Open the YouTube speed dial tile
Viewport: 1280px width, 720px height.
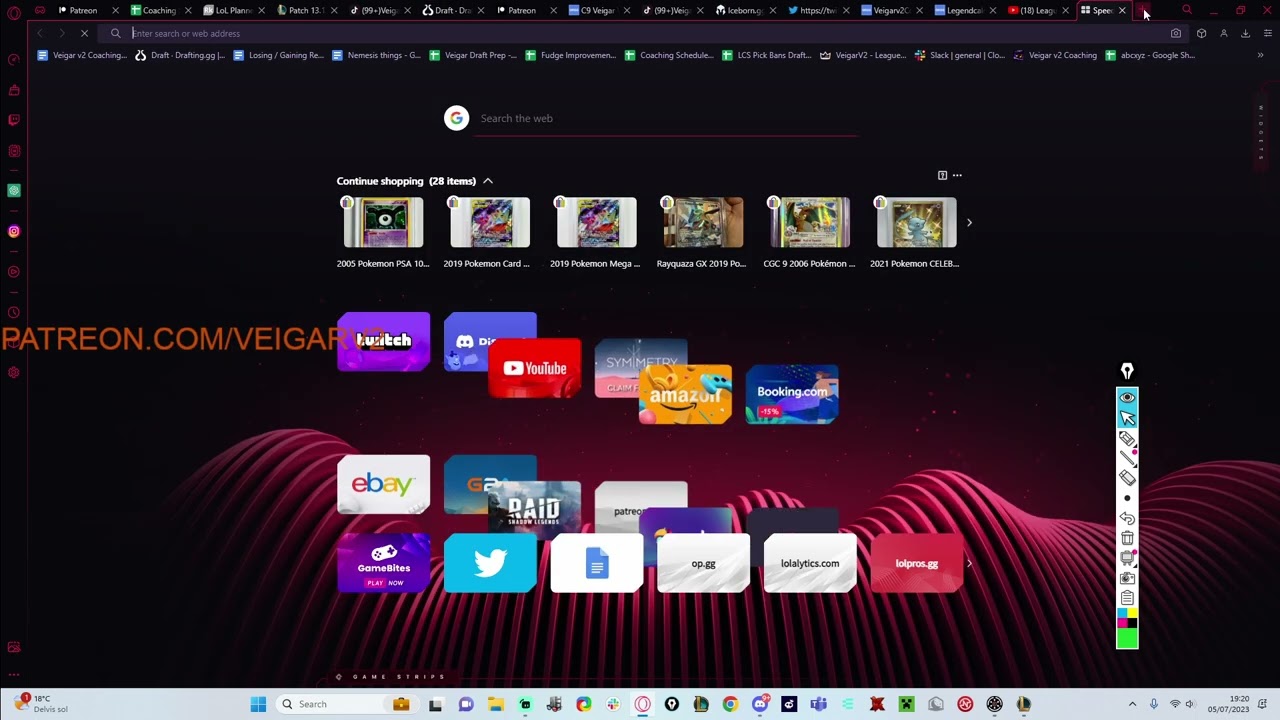[x=534, y=368]
